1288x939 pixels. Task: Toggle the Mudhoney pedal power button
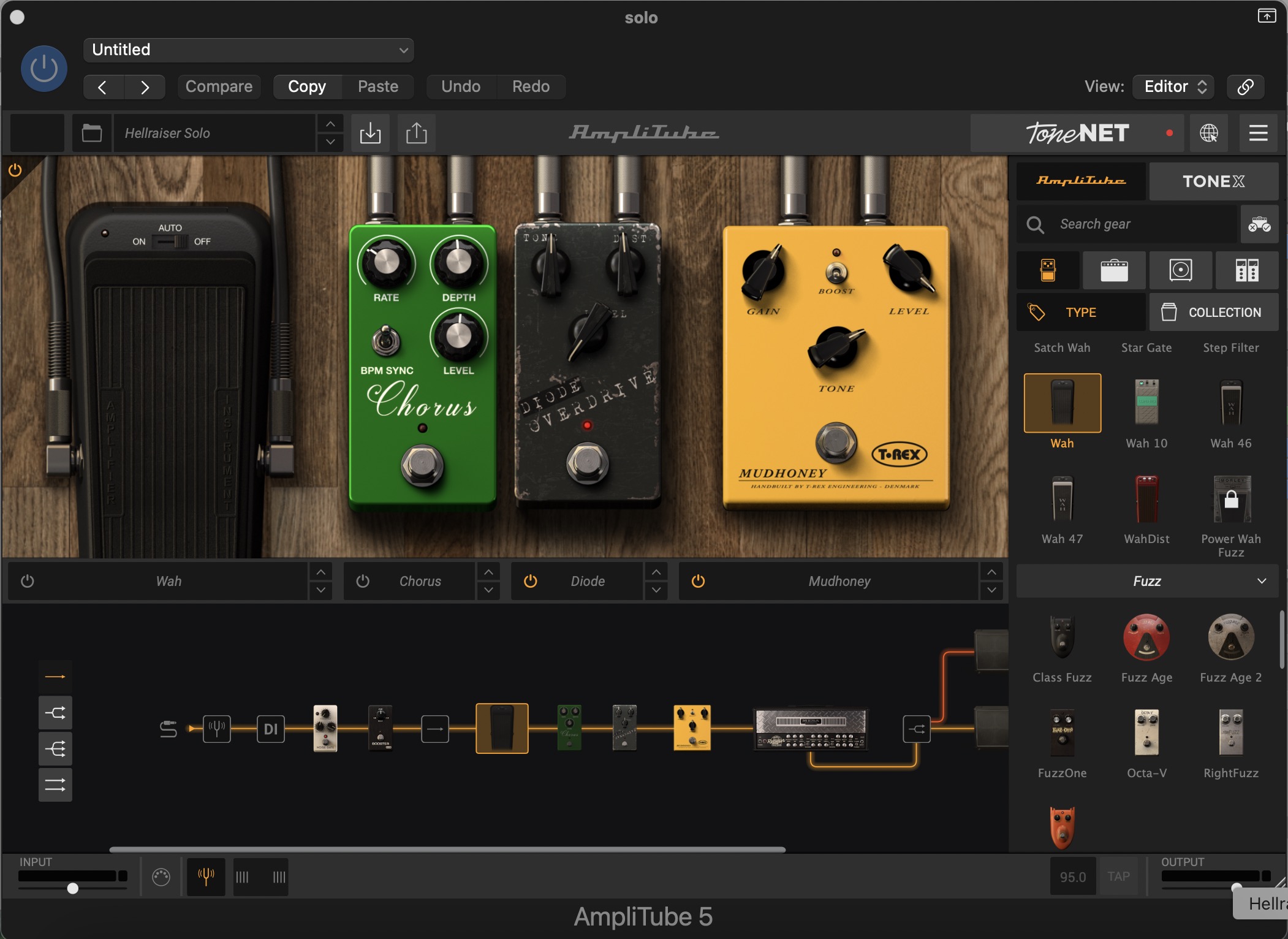point(698,581)
